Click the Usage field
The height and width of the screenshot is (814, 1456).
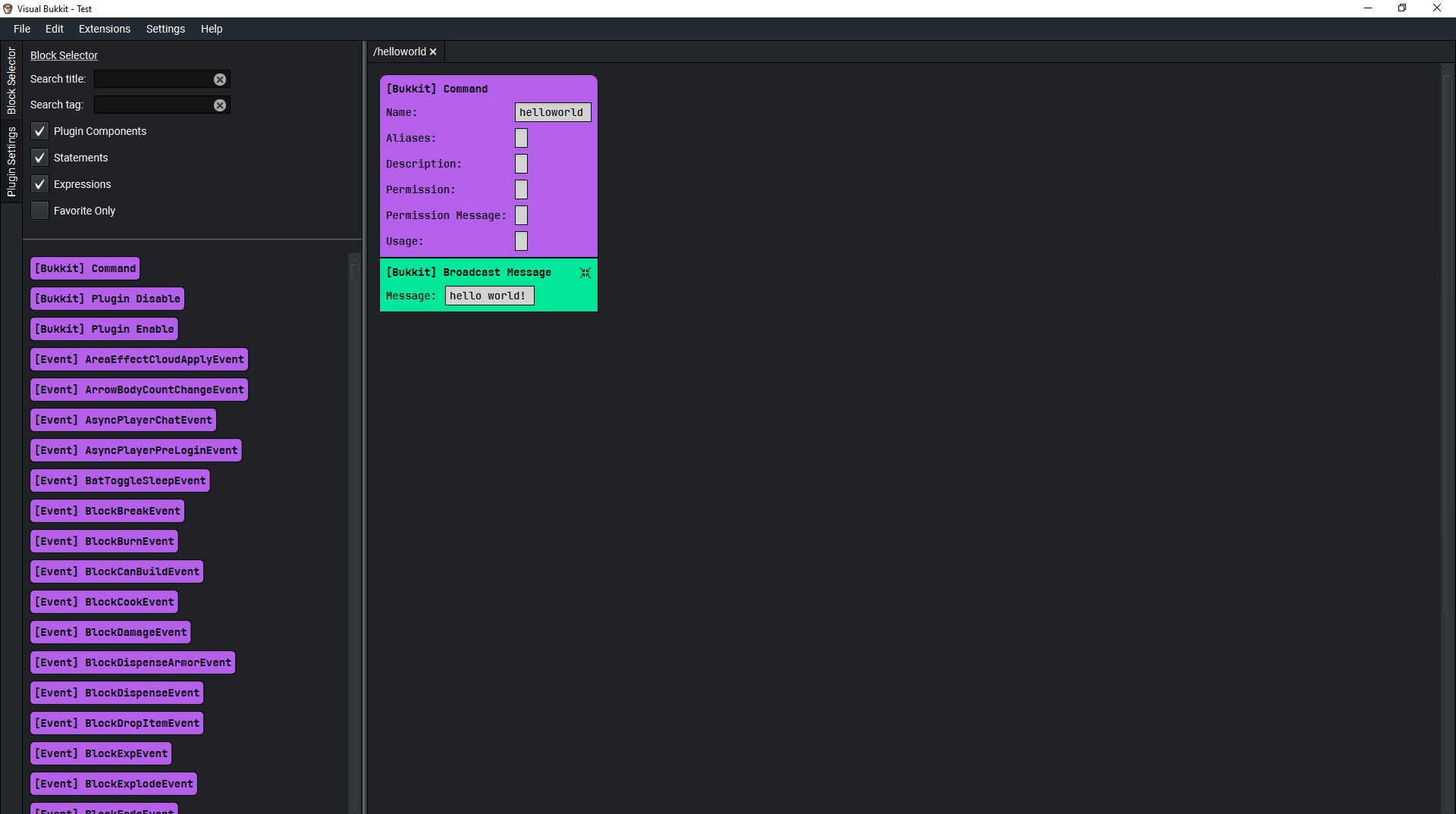[521, 242]
